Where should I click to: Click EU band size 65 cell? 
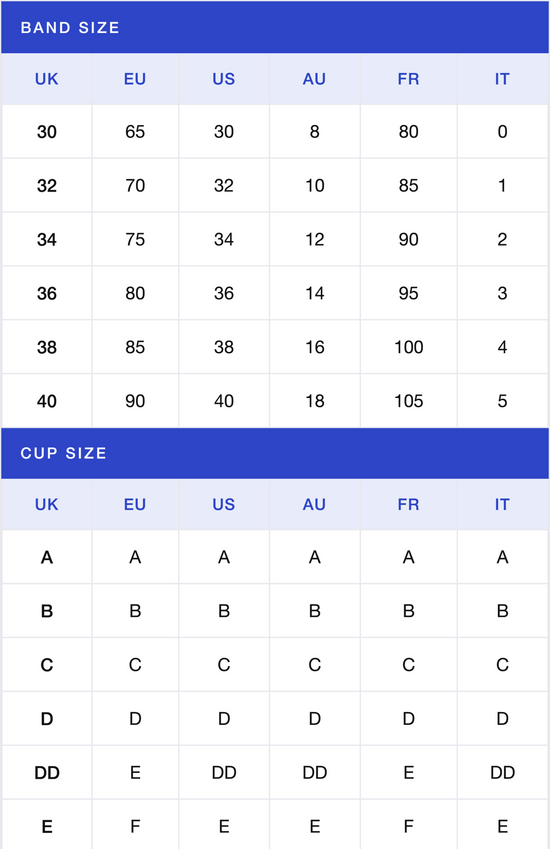[135, 132]
